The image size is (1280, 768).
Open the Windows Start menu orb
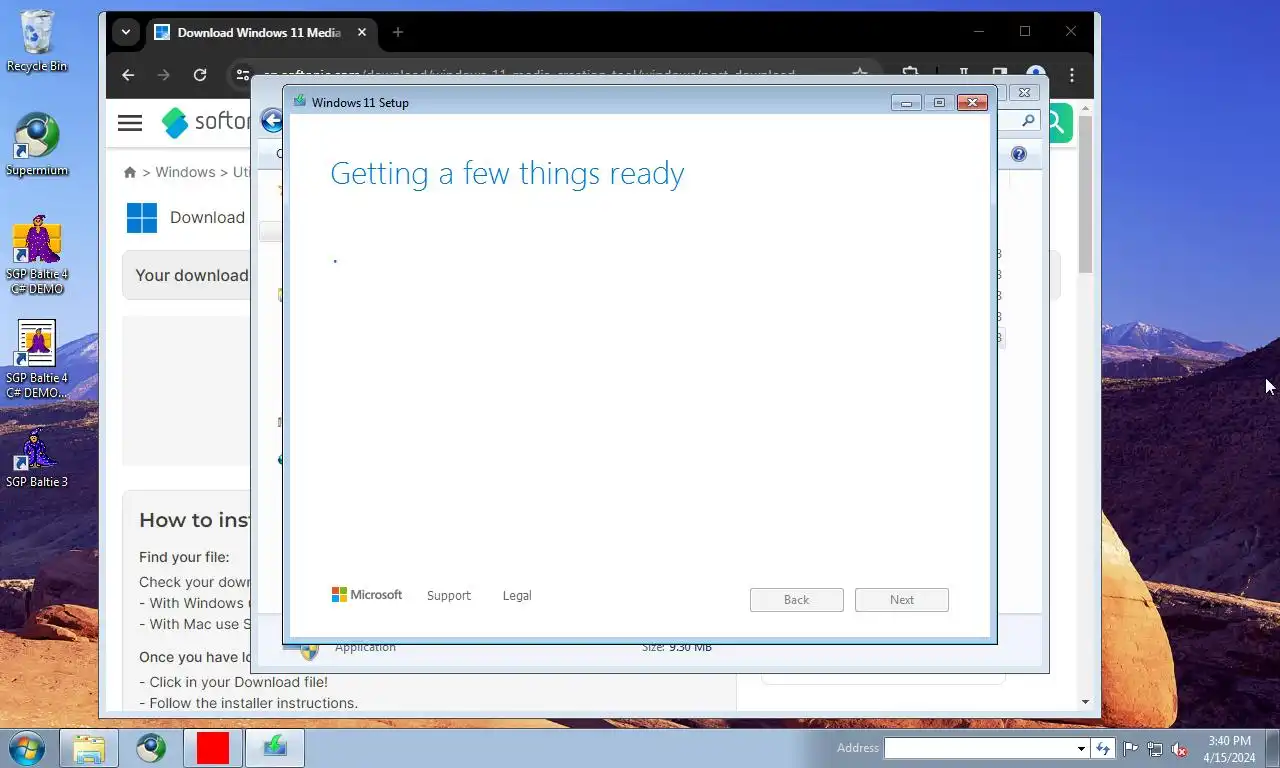tap(25, 748)
